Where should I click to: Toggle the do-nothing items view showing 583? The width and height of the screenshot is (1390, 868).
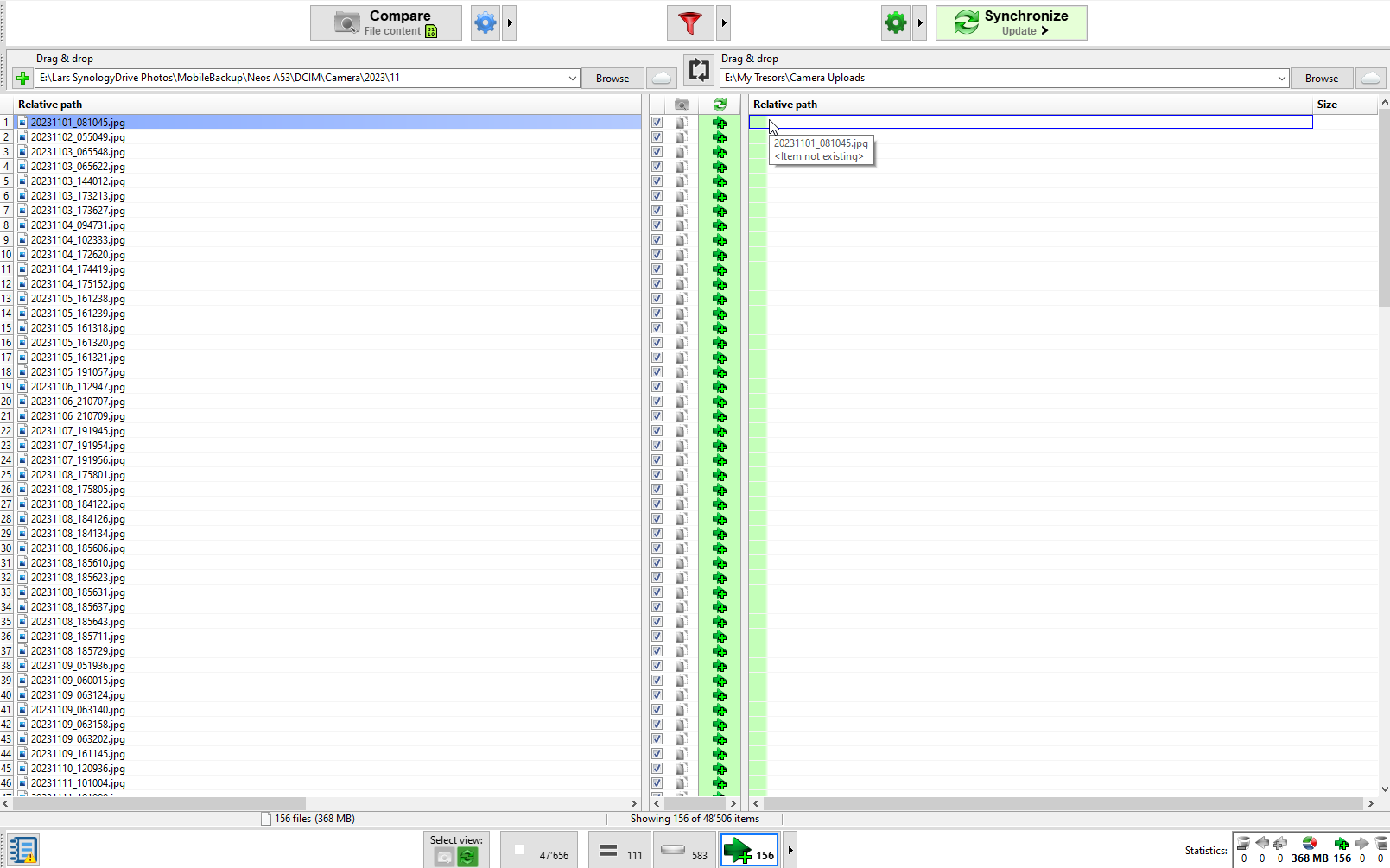(x=684, y=850)
